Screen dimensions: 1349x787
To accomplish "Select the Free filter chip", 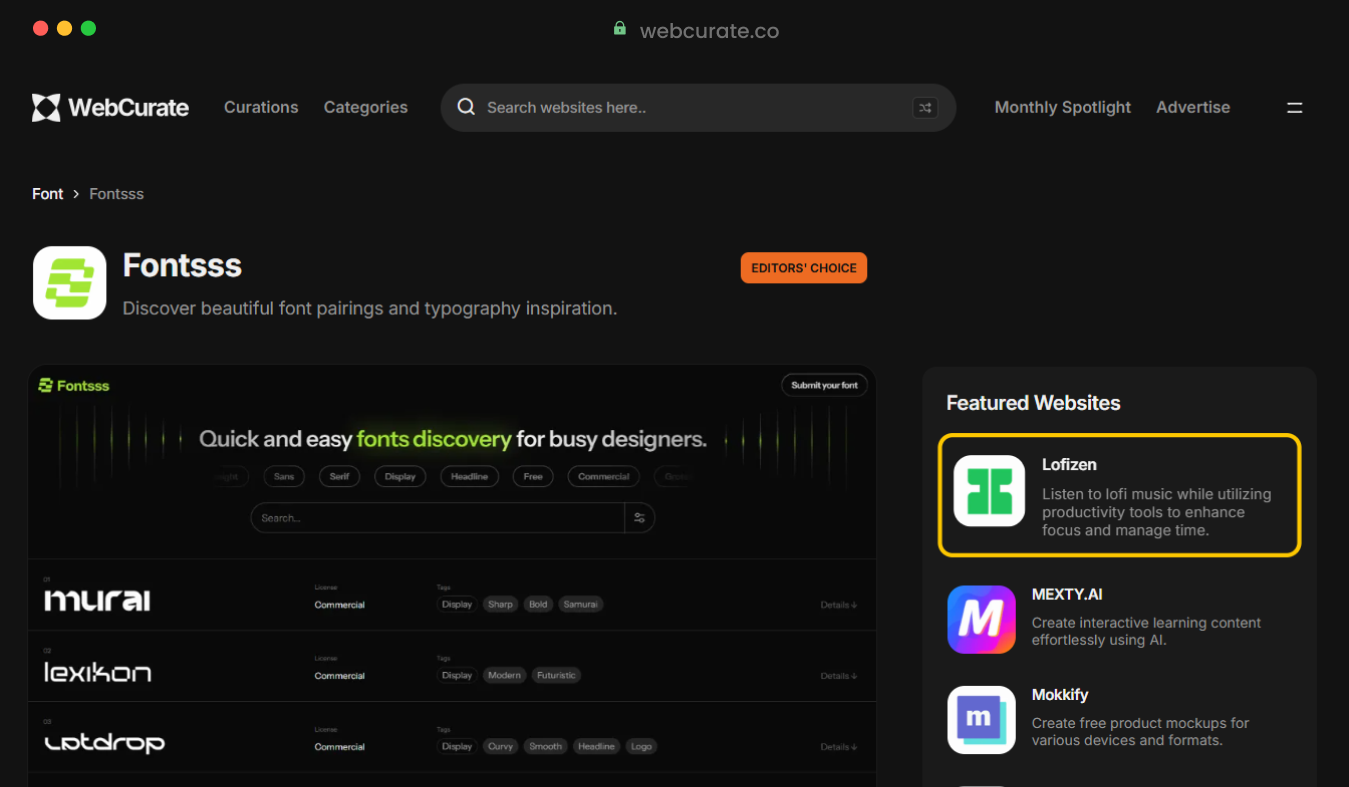I will click(x=533, y=477).
